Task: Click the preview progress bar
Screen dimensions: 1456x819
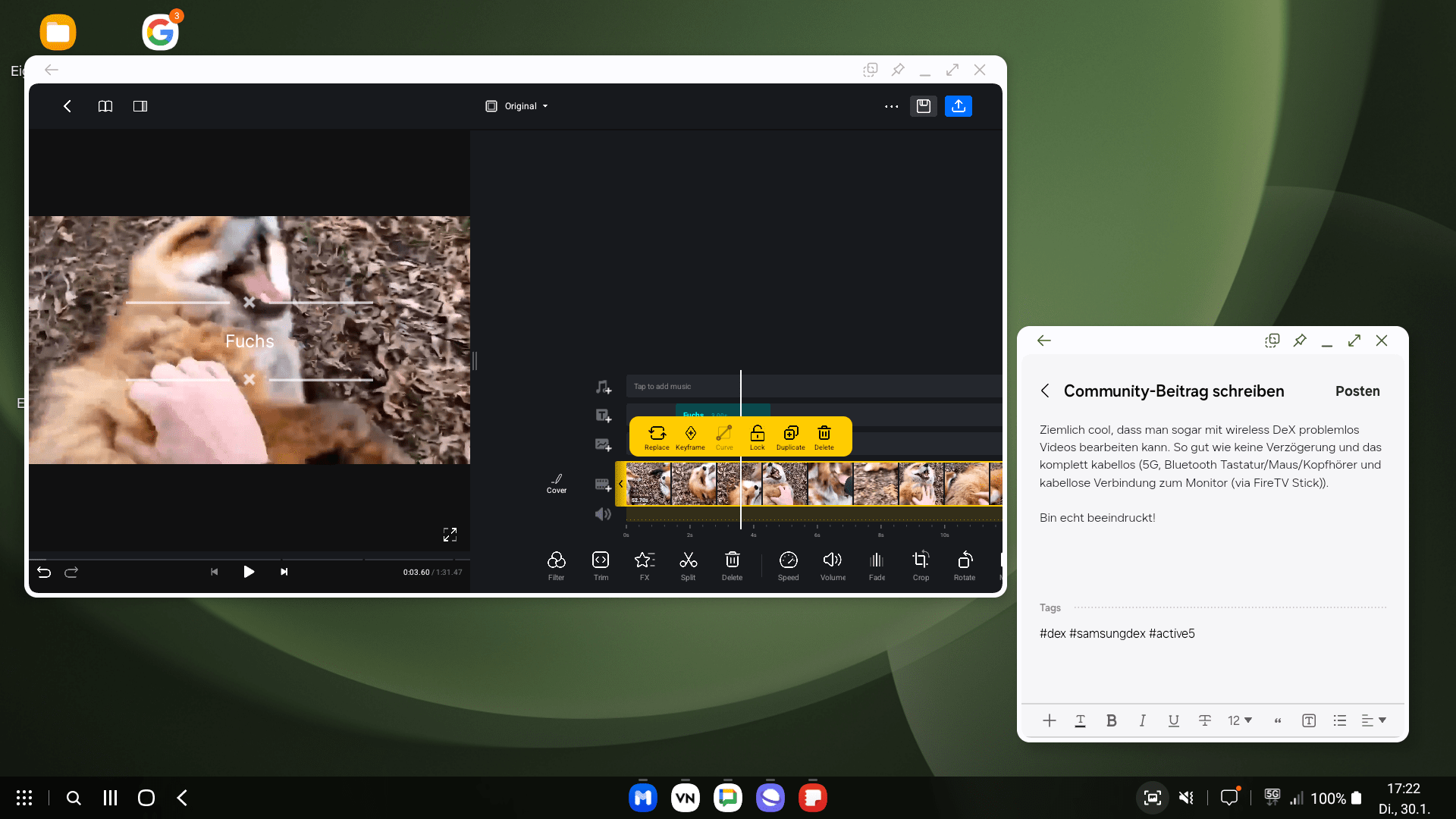Action: [249, 560]
